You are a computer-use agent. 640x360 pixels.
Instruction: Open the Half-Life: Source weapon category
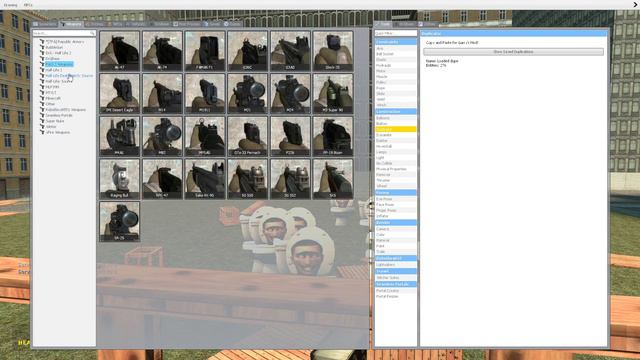coord(59,82)
